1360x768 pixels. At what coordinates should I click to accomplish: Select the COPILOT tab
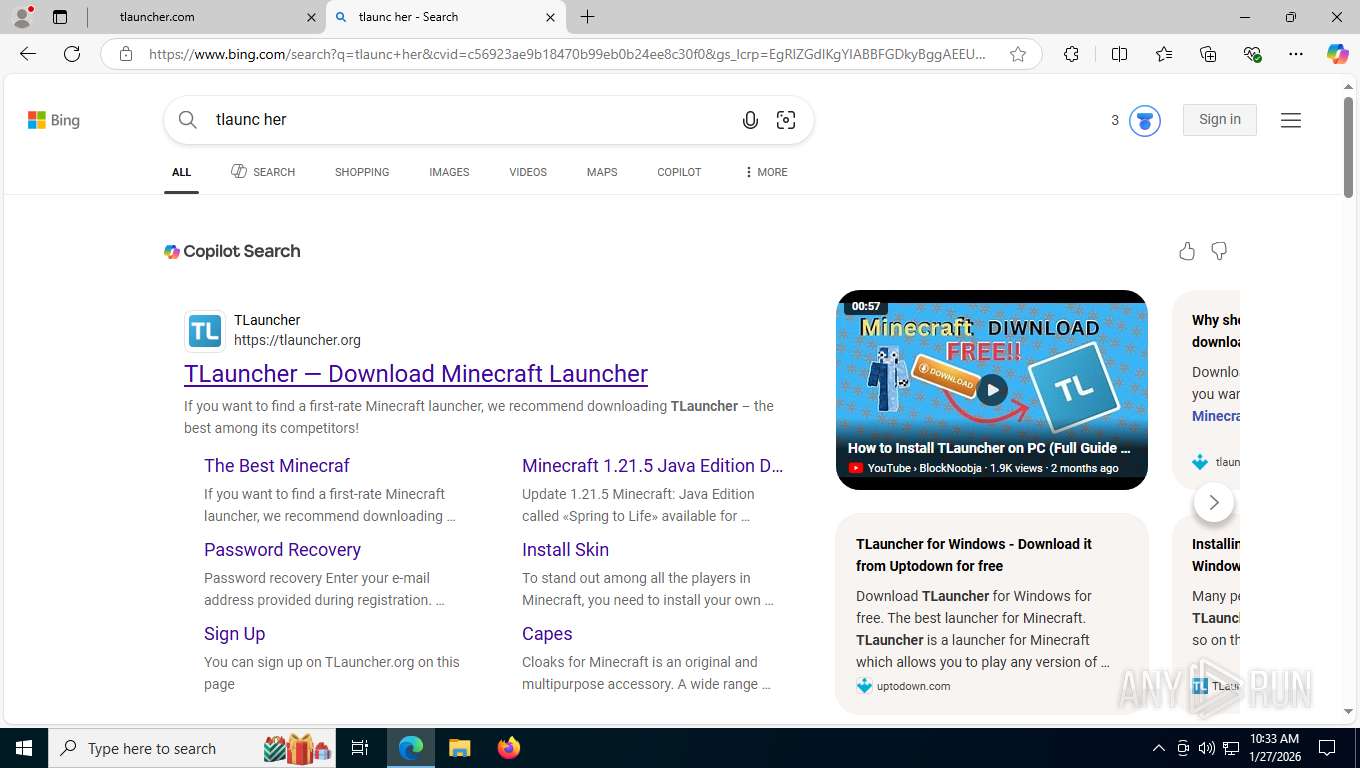(x=679, y=172)
